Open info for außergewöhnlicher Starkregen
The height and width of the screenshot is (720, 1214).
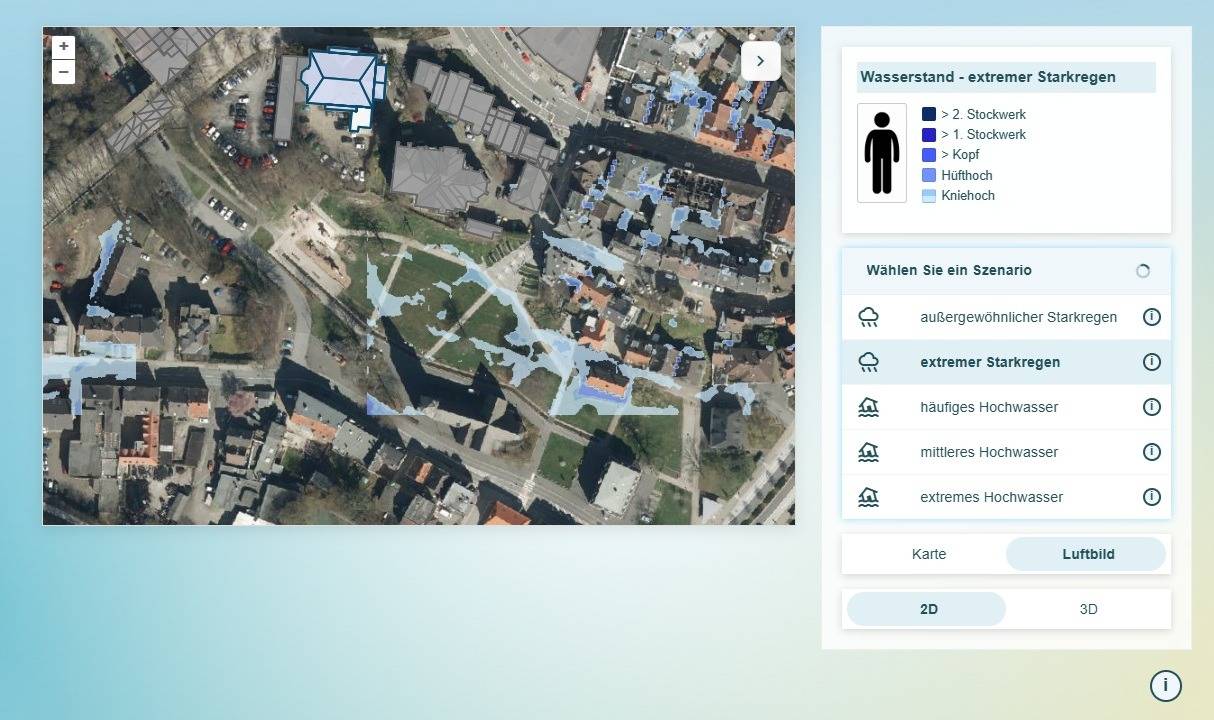coord(1151,317)
